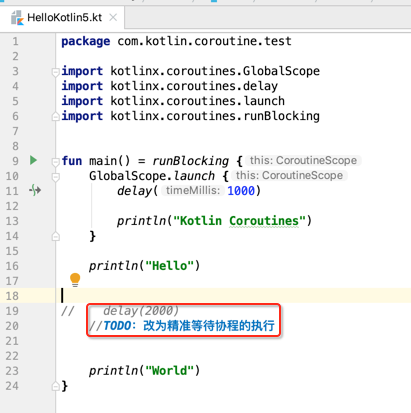Collapse the import block fold marker
Screen dimensions: 411x413
[56, 72]
